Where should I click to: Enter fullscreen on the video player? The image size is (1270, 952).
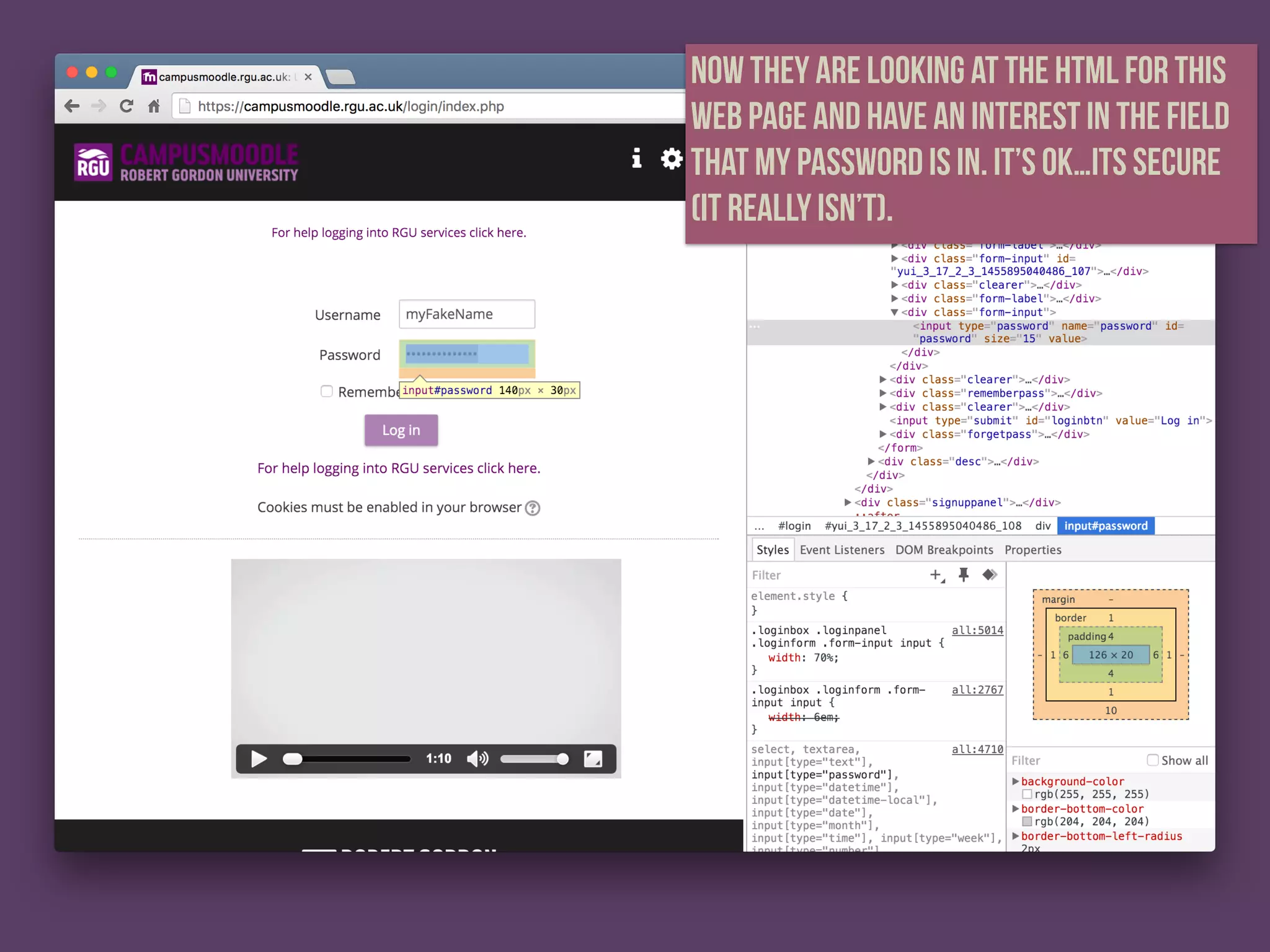[x=593, y=759]
